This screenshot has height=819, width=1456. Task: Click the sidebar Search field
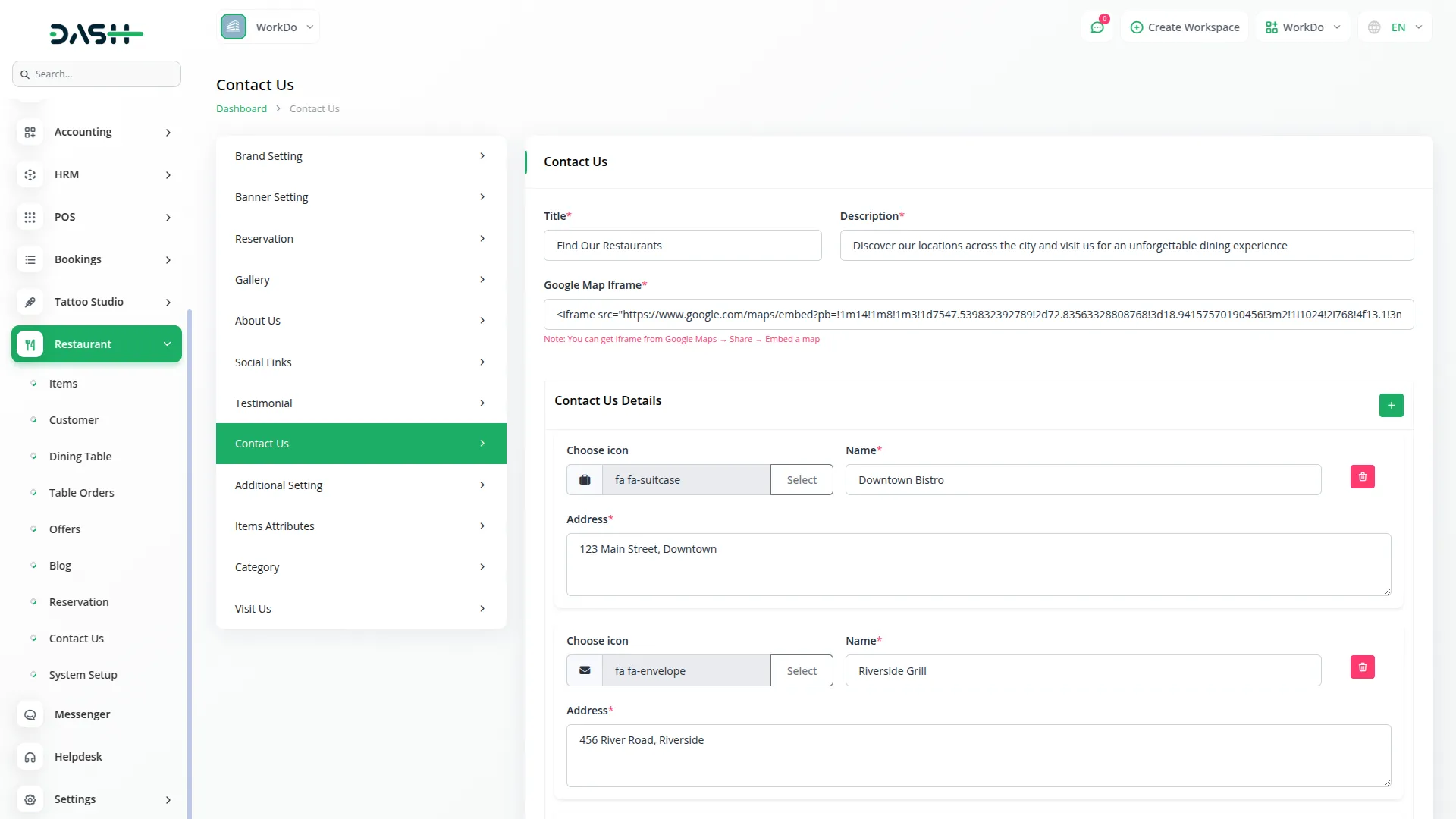point(96,74)
